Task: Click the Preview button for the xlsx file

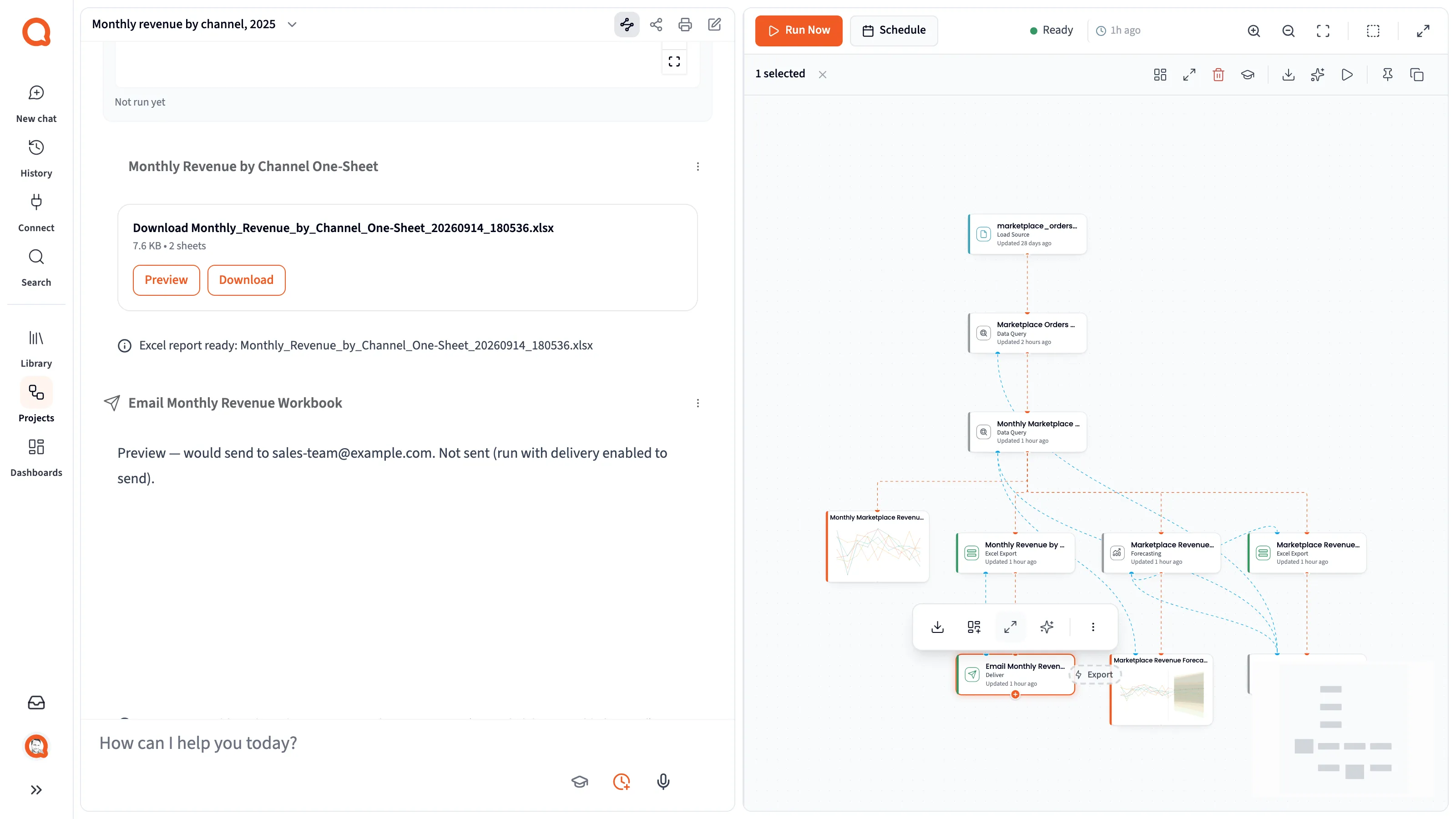Action: click(166, 280)
